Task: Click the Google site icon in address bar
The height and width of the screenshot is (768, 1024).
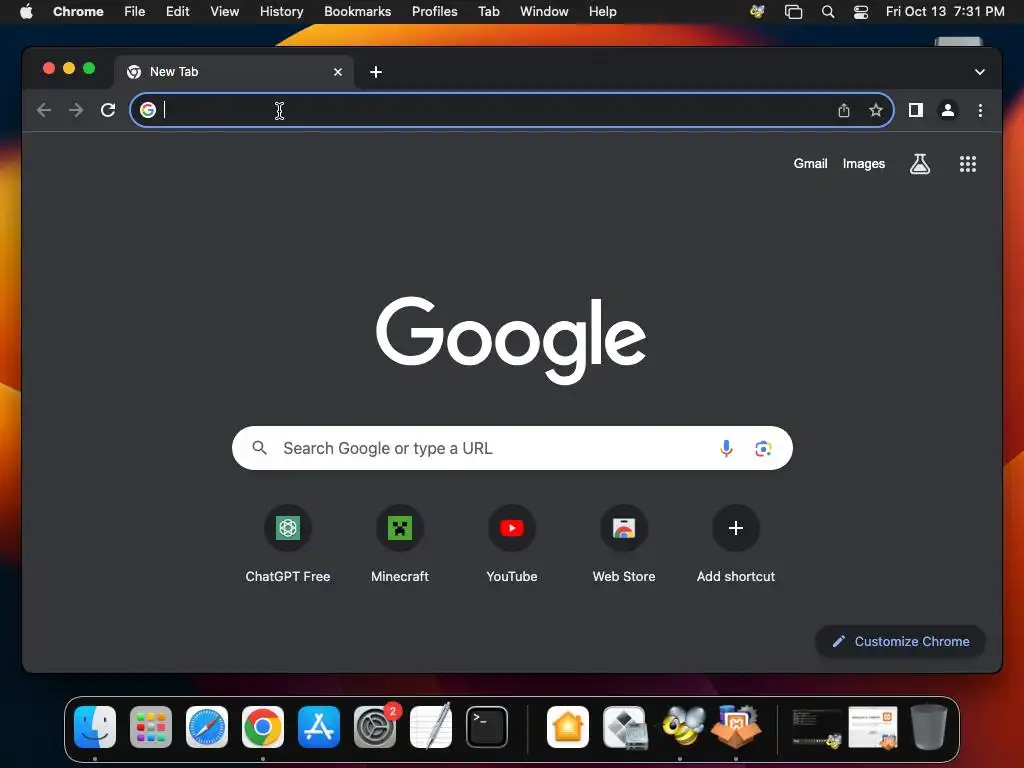Action: [148, 110]
